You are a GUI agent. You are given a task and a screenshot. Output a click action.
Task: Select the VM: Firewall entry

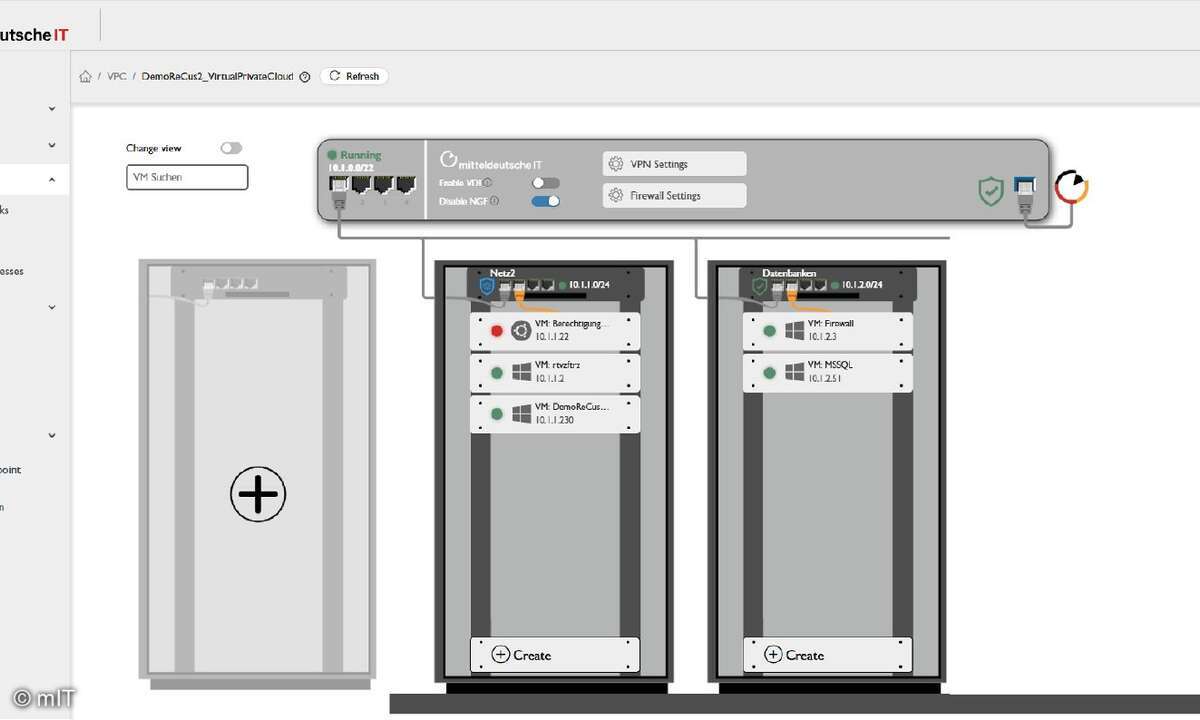[827, 331]
